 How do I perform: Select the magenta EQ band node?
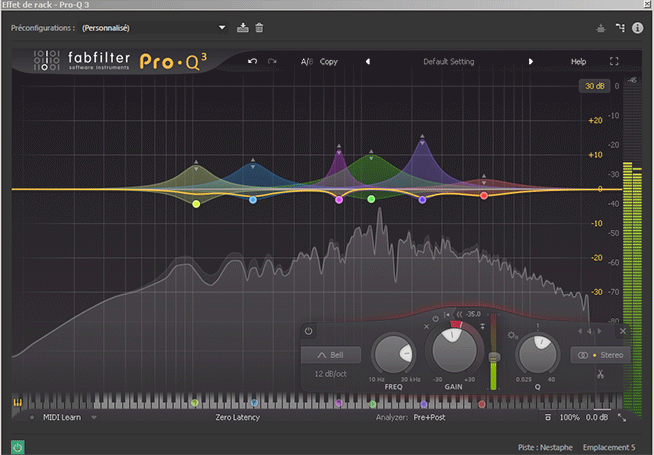[339, 200]
